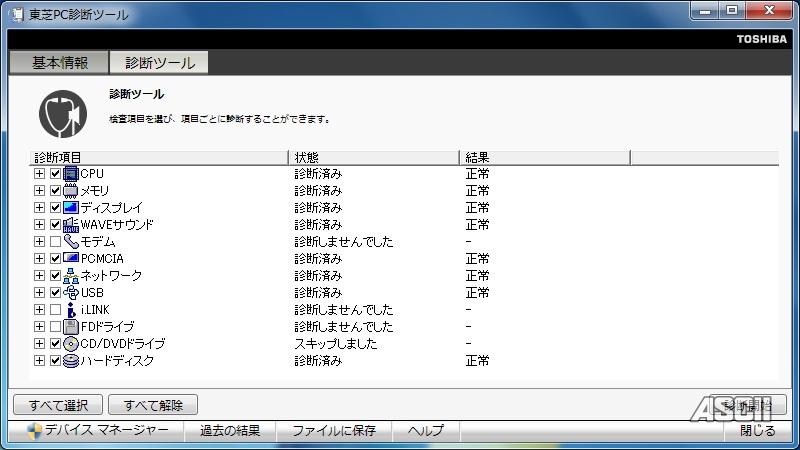Click the app icon in the title bar
The height and width of the screenshot is (450, 800).
[x=17, y=14]
